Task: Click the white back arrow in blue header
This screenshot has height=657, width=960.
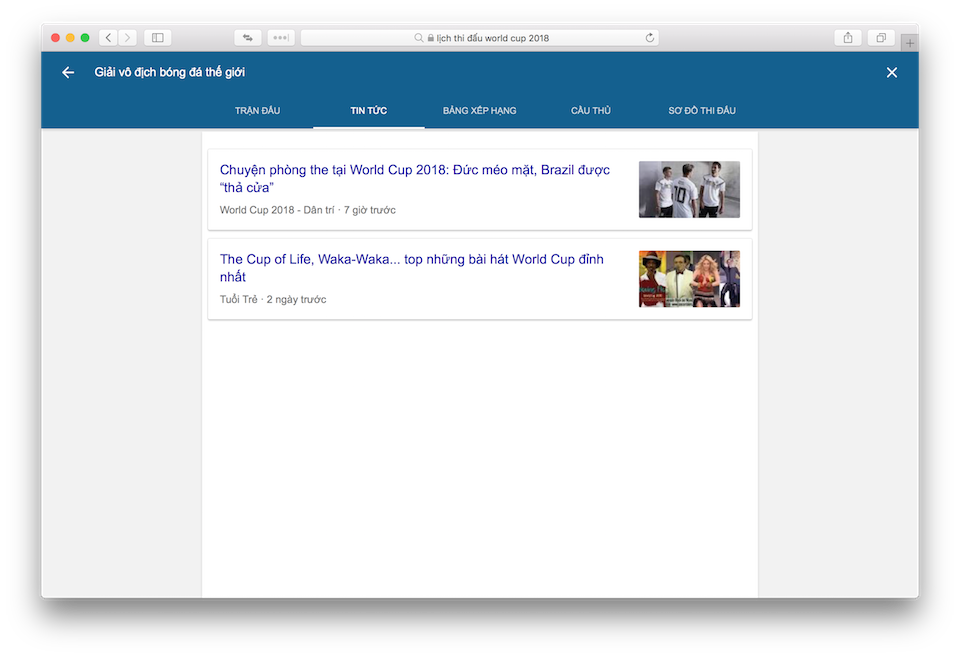Action: (68, 72)
